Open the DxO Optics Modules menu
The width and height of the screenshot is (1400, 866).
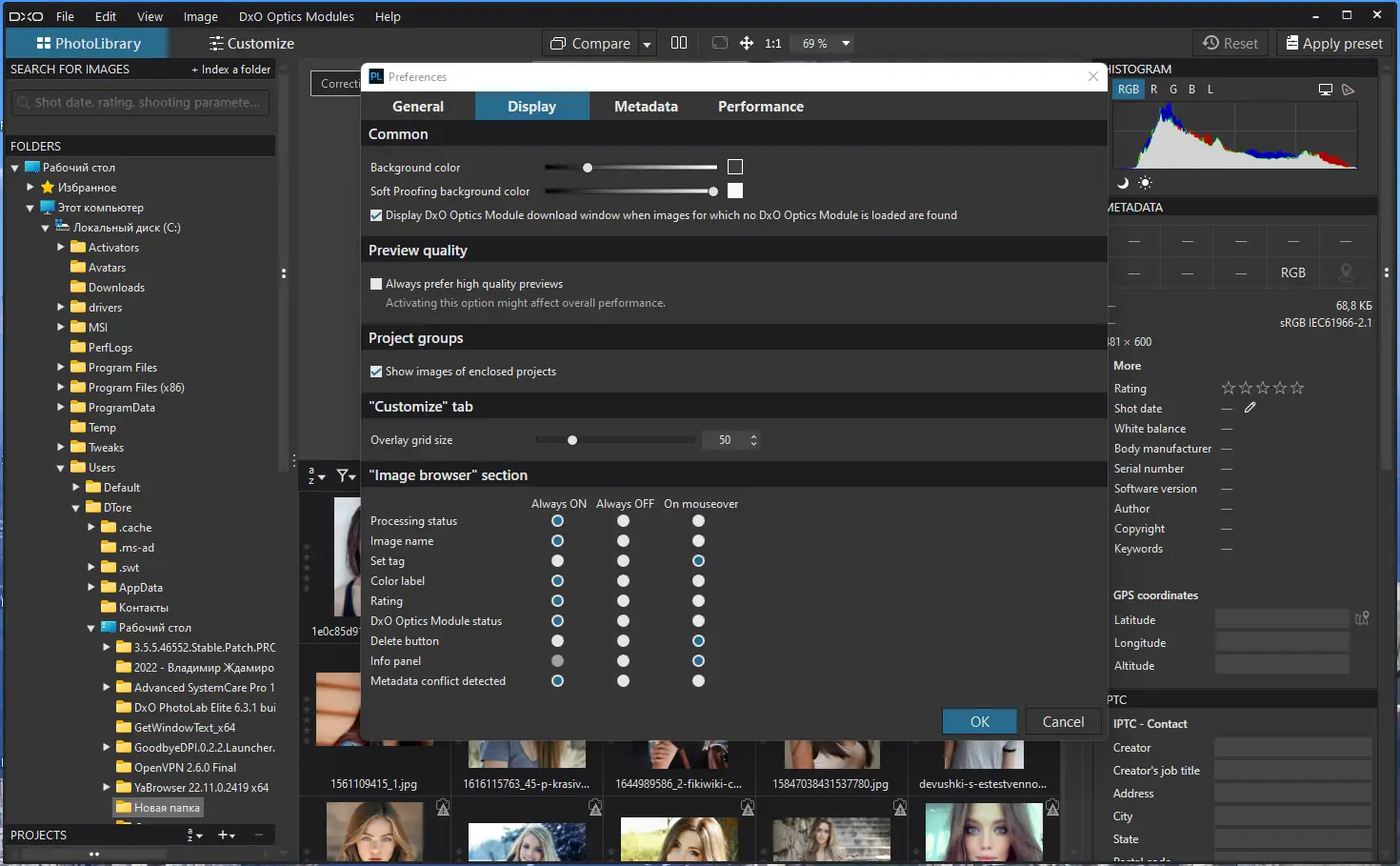pyautogui.click(x=296, y=16)
